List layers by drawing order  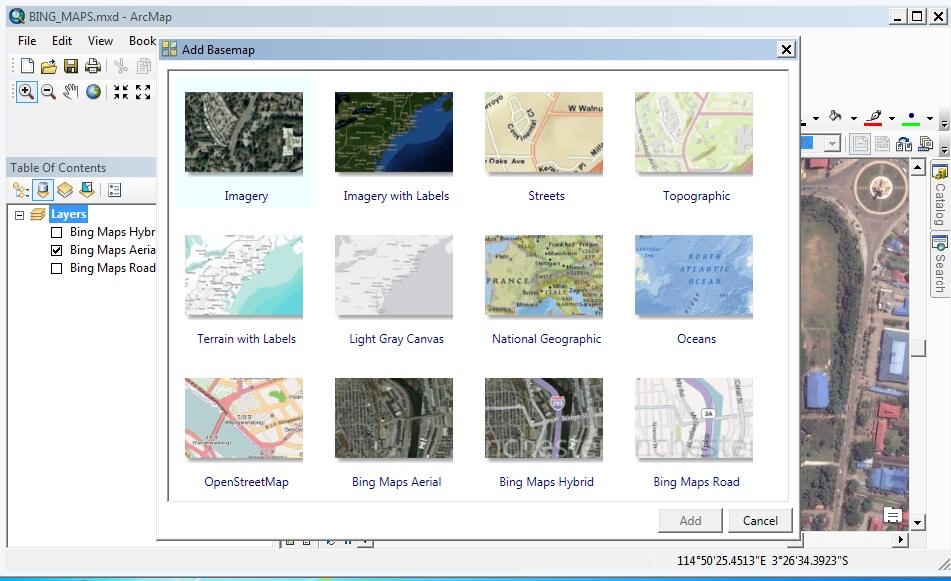[x=21, y=190]
